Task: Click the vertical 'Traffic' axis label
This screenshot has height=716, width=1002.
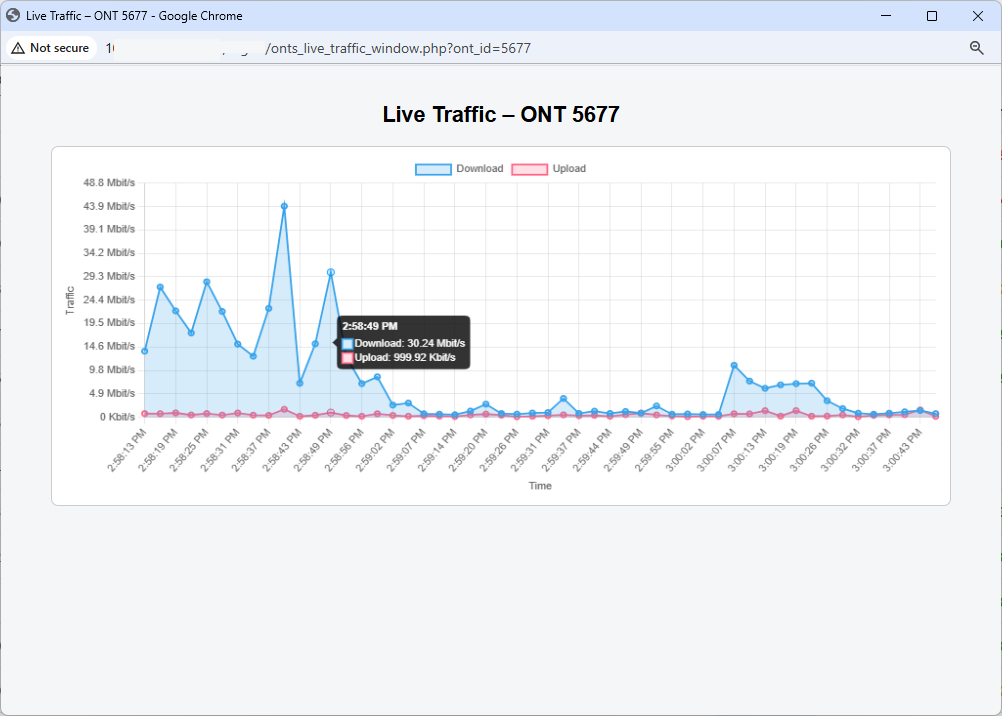Action: [x=68, y=298]
